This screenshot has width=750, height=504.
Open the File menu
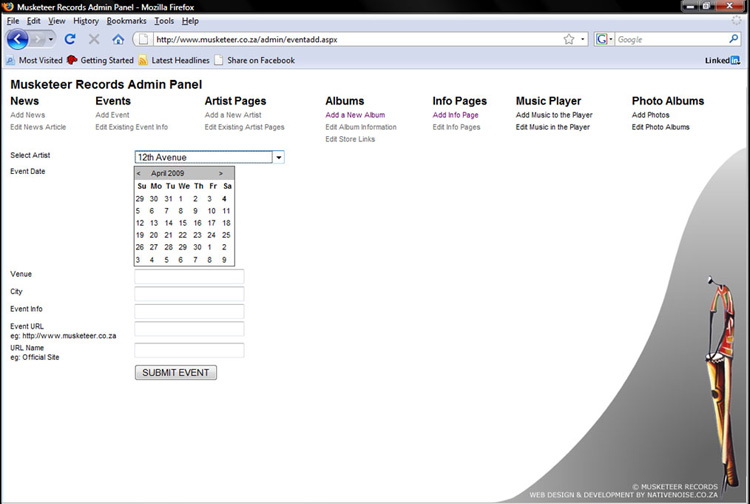click(13, 21)
